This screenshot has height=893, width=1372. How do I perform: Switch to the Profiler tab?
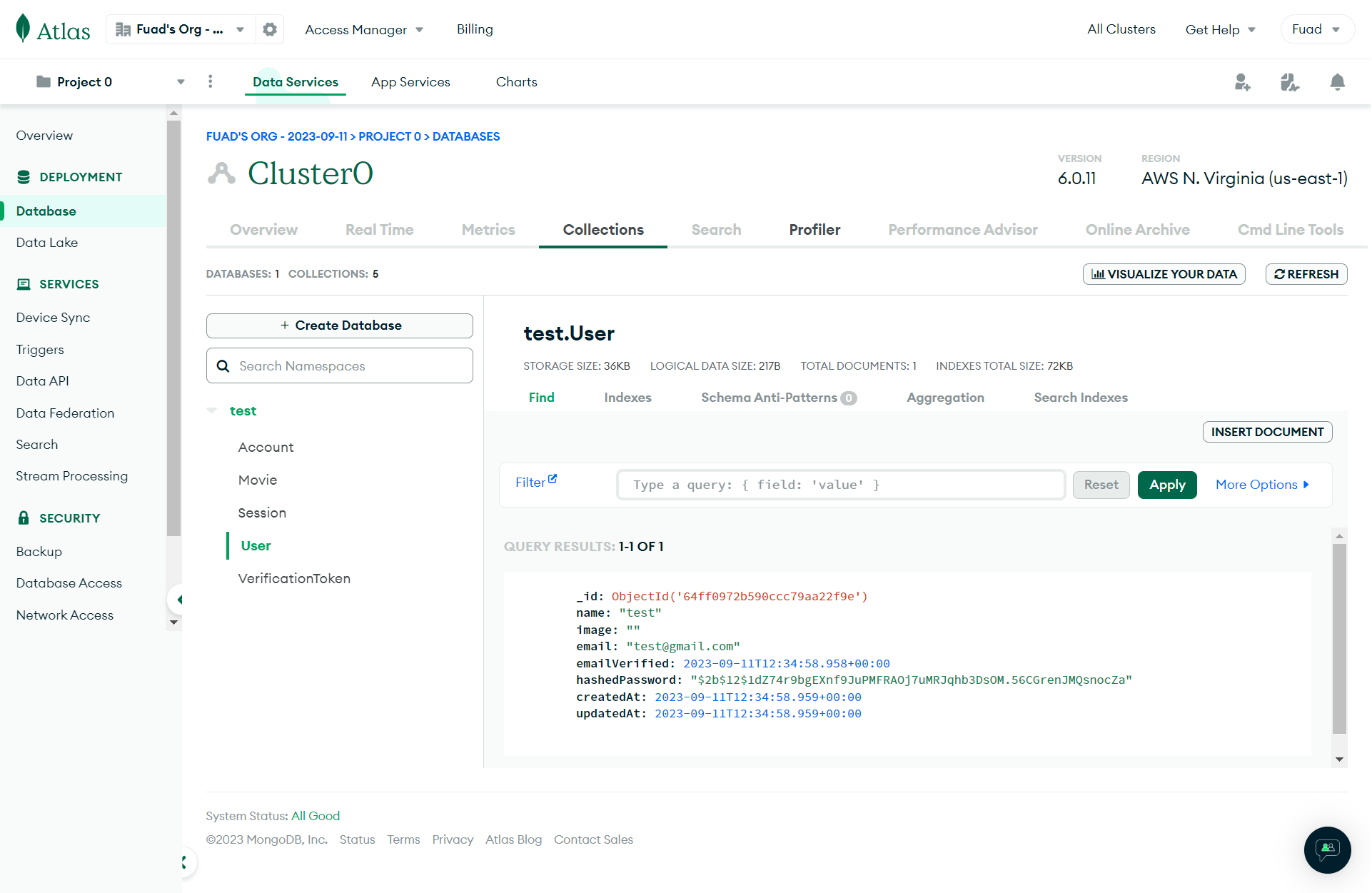pos(814,230)
